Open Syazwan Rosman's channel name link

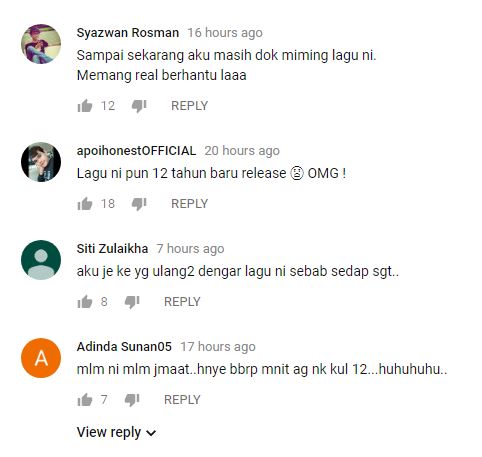128,33
